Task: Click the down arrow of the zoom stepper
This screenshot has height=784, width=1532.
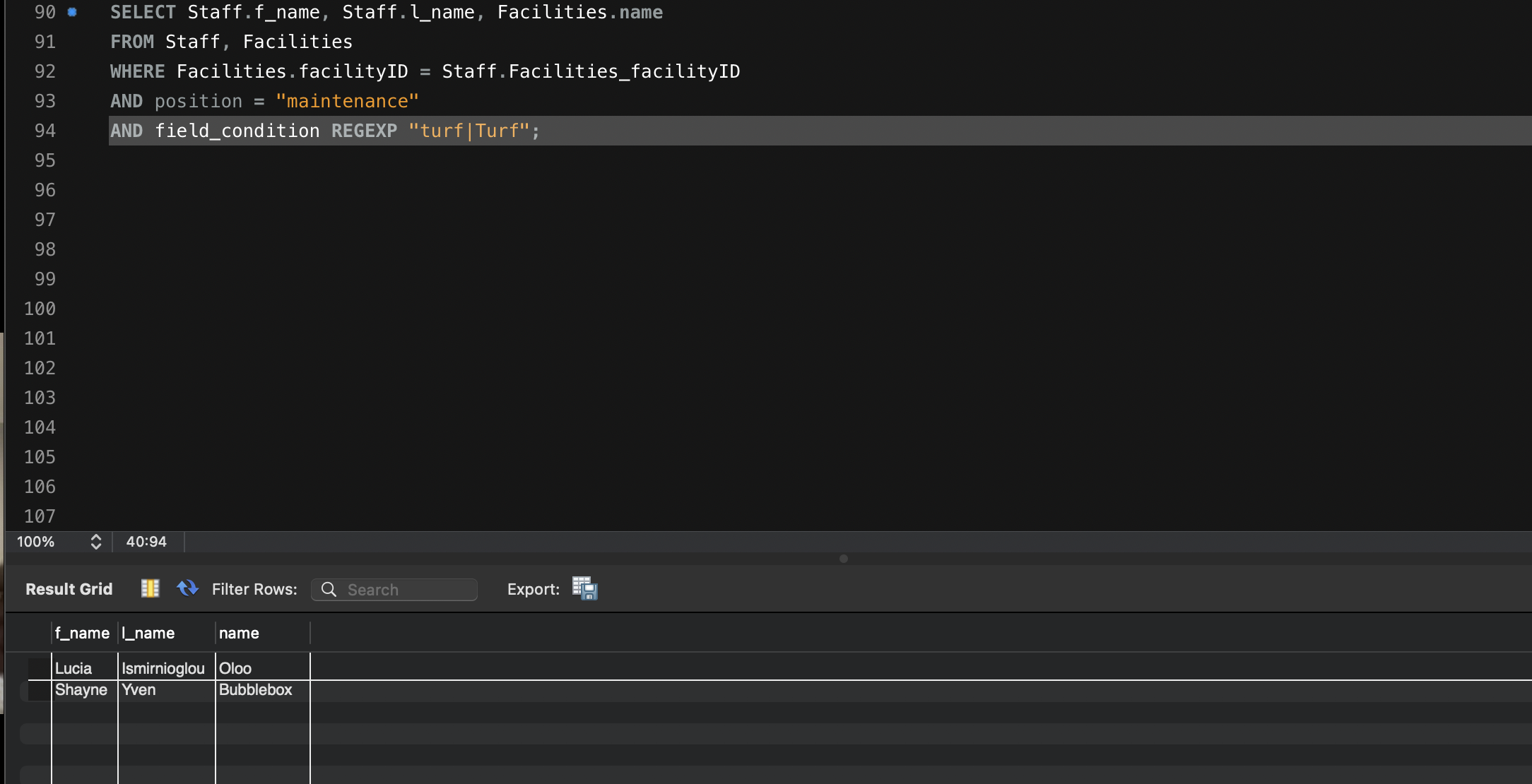Action: (96, 547)
